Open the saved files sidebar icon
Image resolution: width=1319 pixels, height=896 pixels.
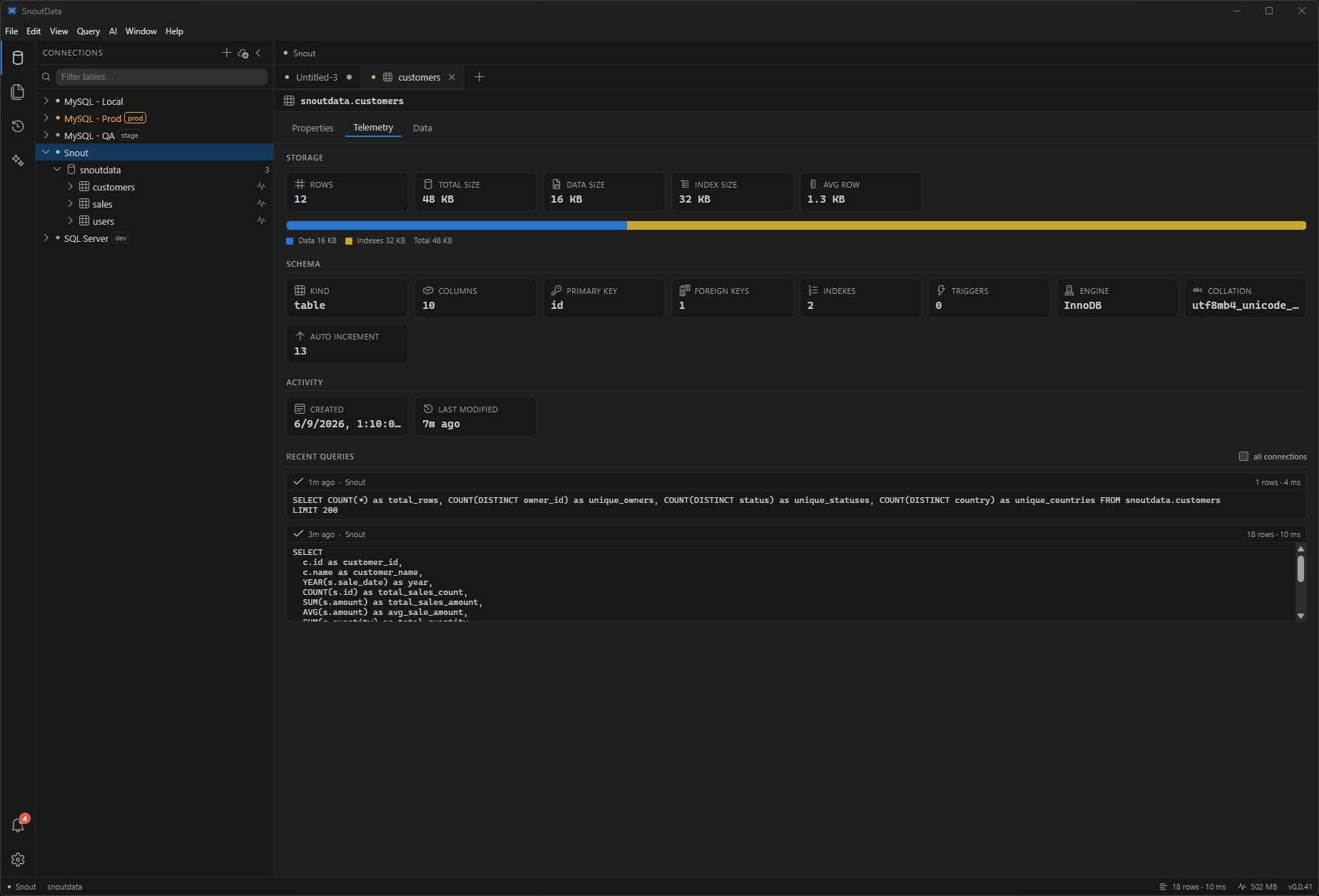pyautogui.click(x=18, y=92)
